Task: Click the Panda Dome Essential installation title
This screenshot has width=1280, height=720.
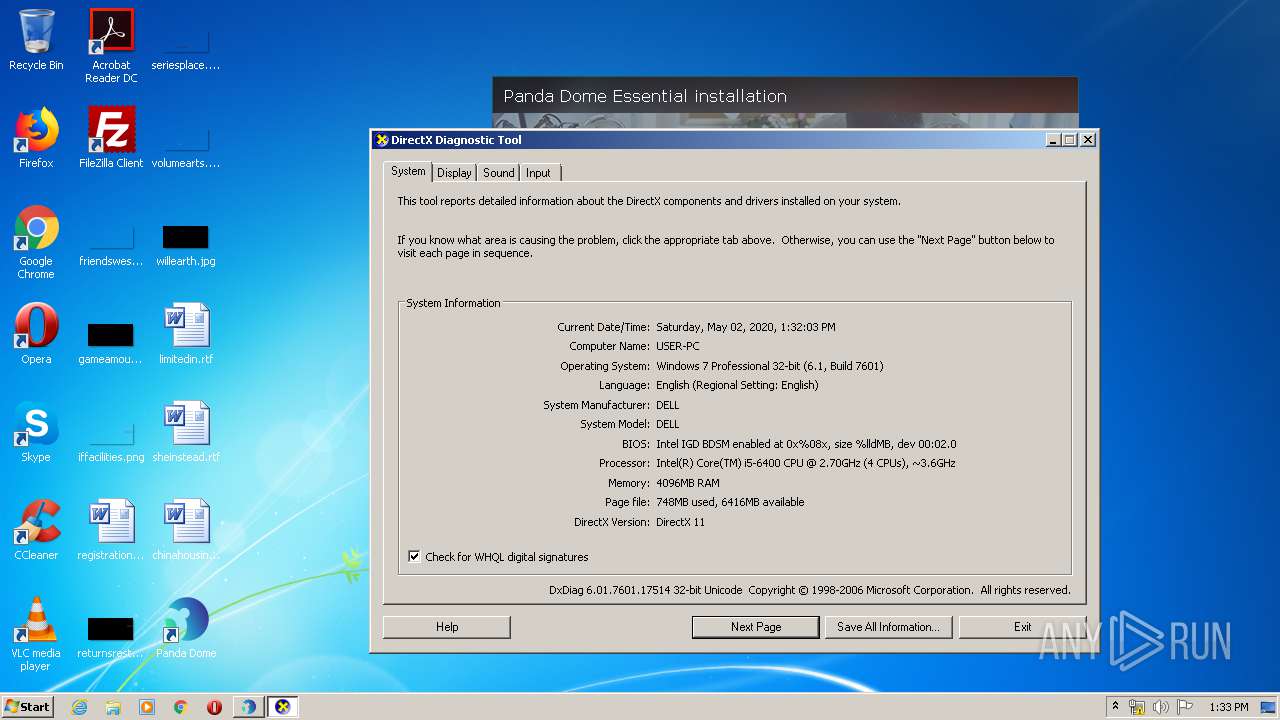Action: 645,96
